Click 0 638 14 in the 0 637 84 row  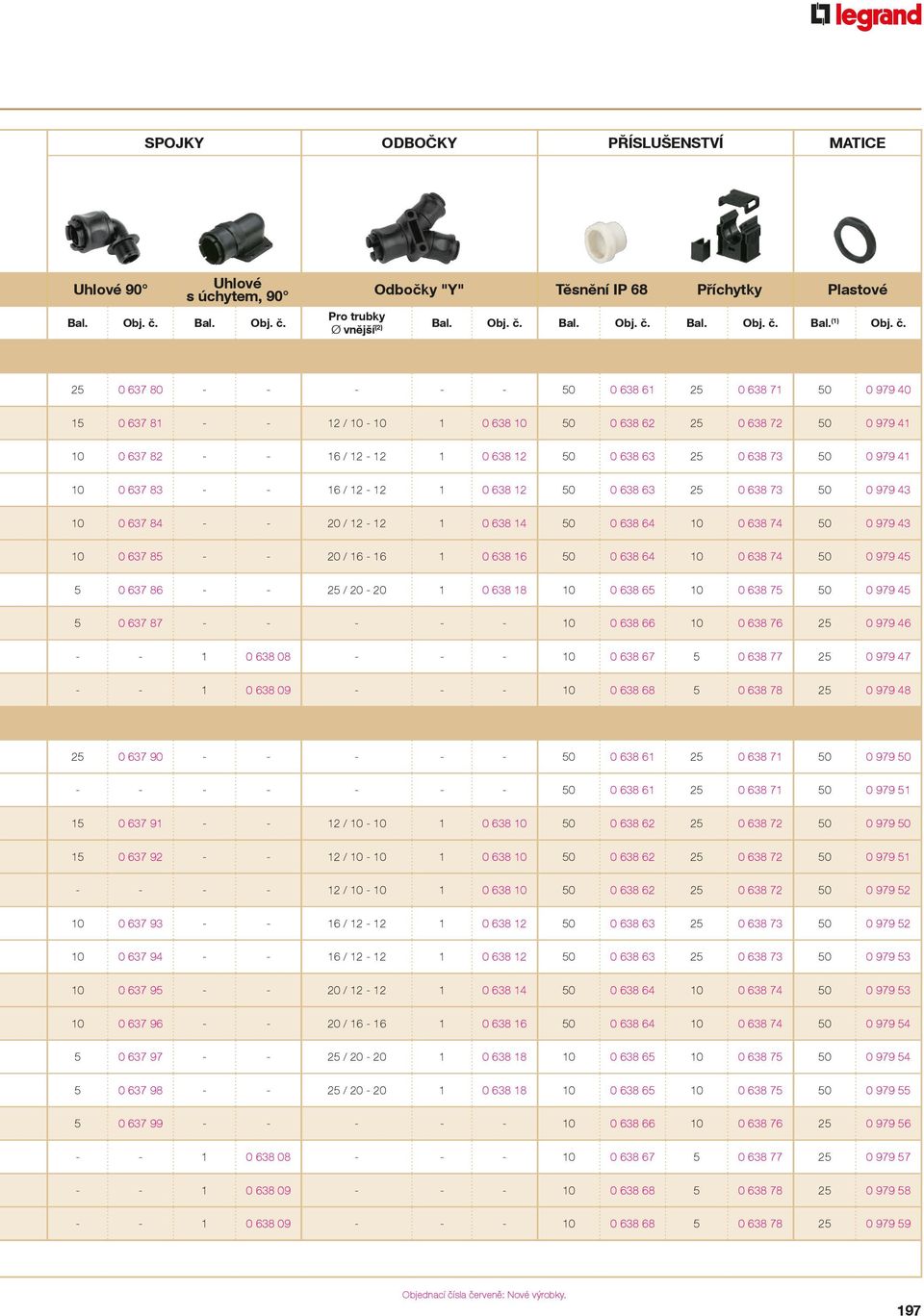pos(504,523)
